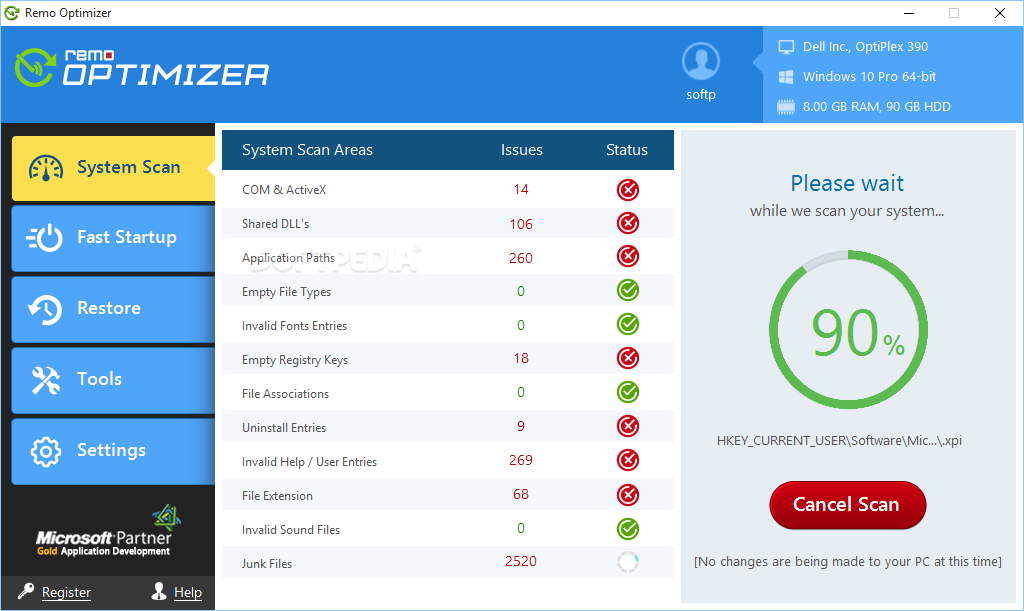Click the key icon beside Register
The image size is (1024, 611).
(26, 591)
